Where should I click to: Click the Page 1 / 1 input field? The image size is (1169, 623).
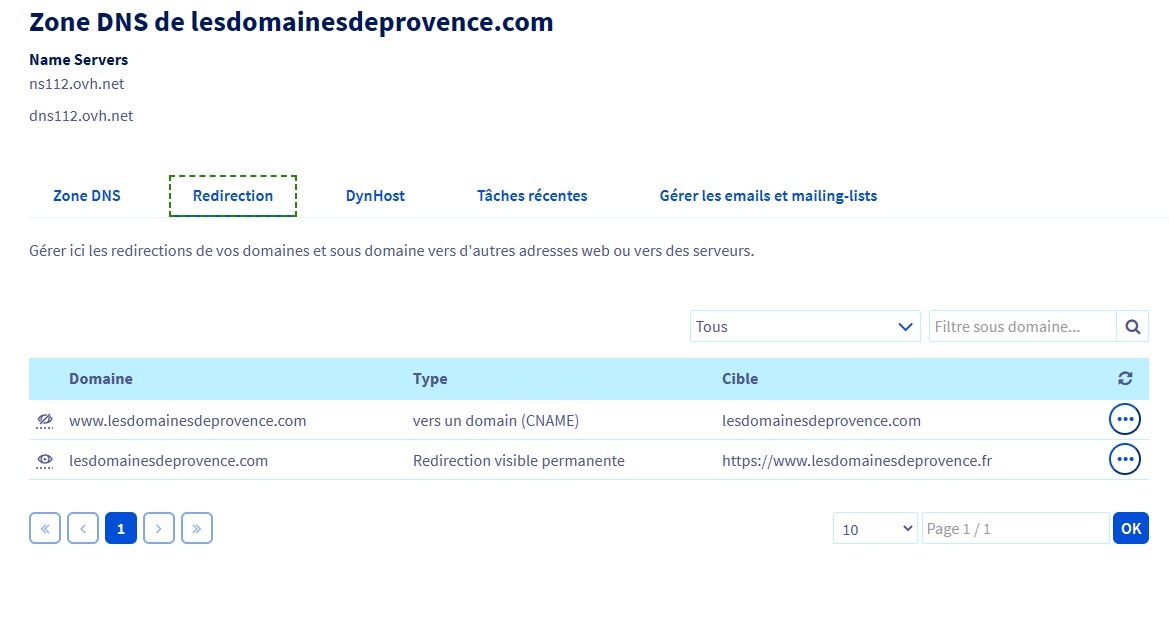pyautogui.click(x=1015, y=528)
